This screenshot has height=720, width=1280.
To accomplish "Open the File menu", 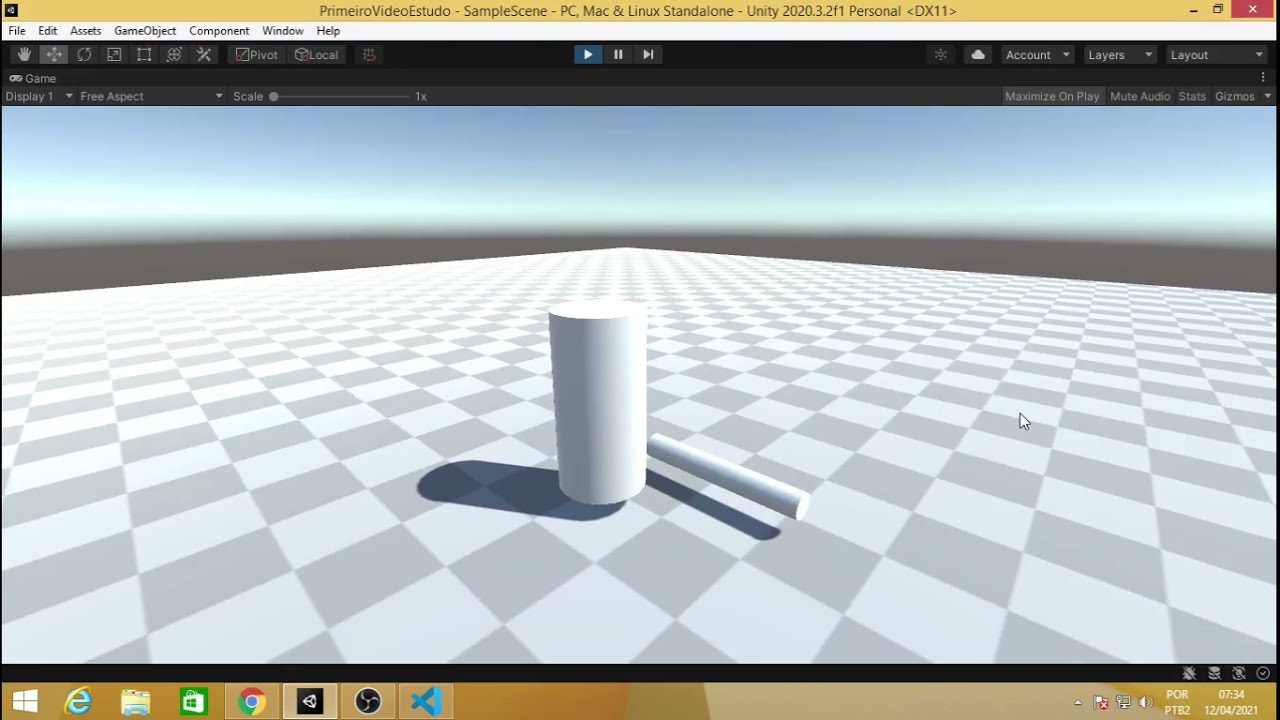I will click(x=17, y=31).
